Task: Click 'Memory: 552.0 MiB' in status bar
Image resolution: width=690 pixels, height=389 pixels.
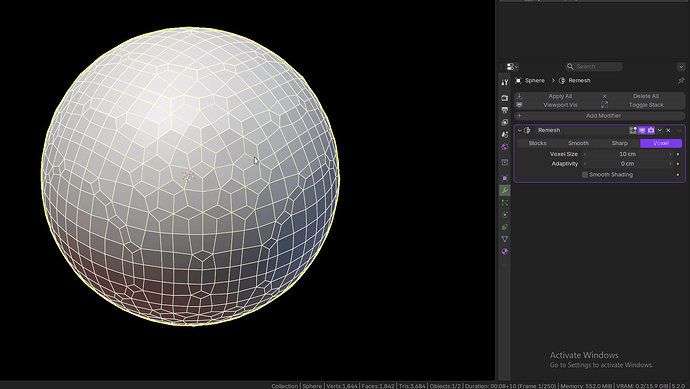Action: (x=586, y=386)
